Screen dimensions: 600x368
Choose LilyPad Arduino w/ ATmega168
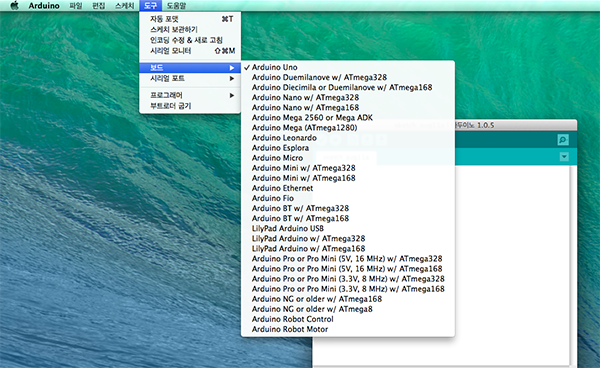tap(348, 249)
